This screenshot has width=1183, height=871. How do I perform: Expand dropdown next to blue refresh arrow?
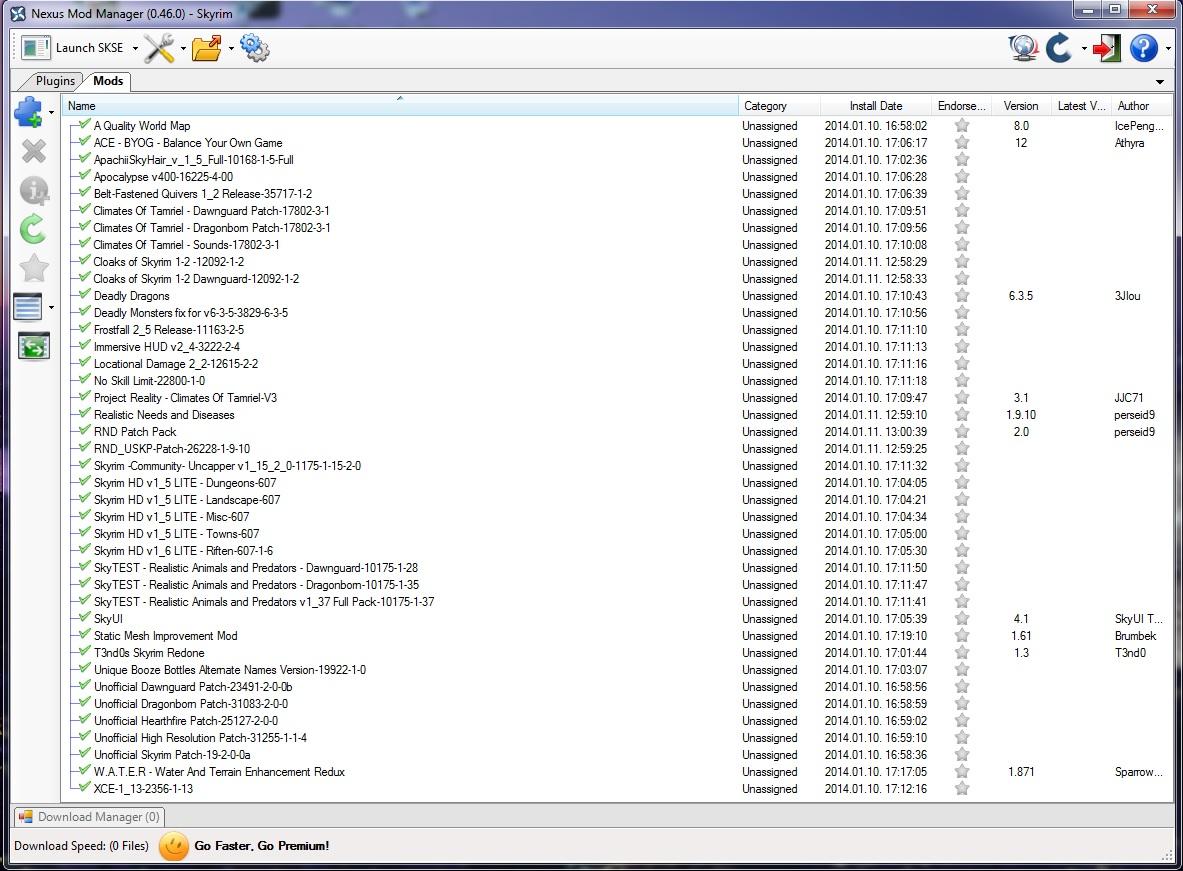point(1084,48)
